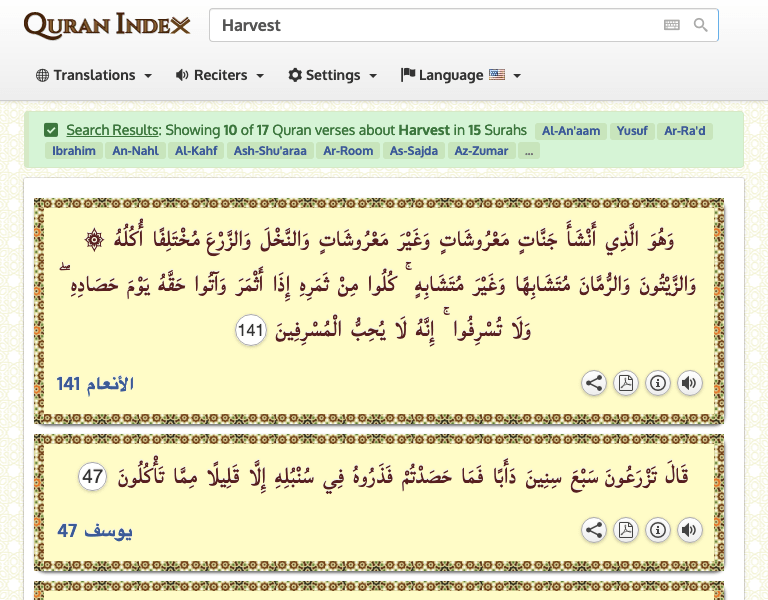Show info for verse Al-An'aam 141
This screenshot has width=768, height=600.
coord(657,382)
